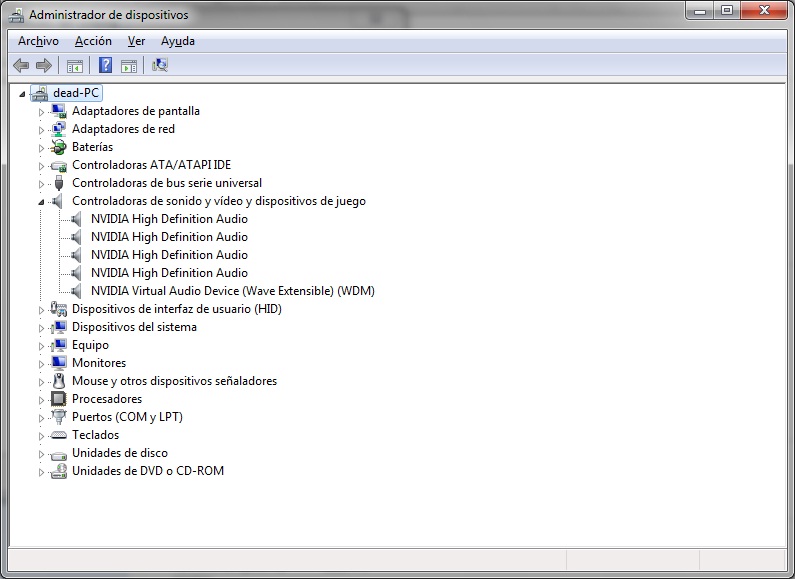Select the Monitores label

click(x=99, y=363)
